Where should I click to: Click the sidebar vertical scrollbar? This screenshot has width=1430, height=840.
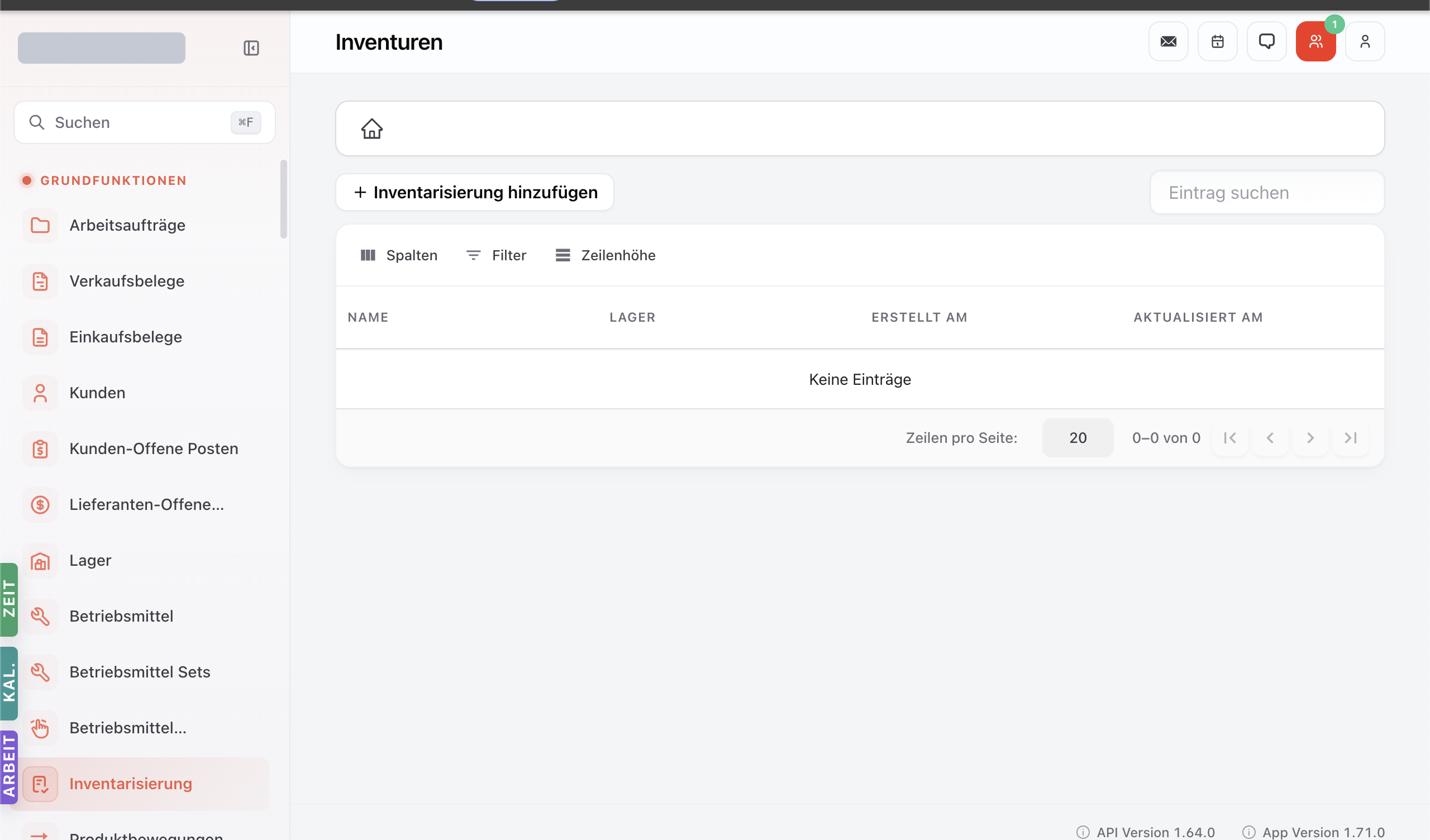click(x=284, y=199)
